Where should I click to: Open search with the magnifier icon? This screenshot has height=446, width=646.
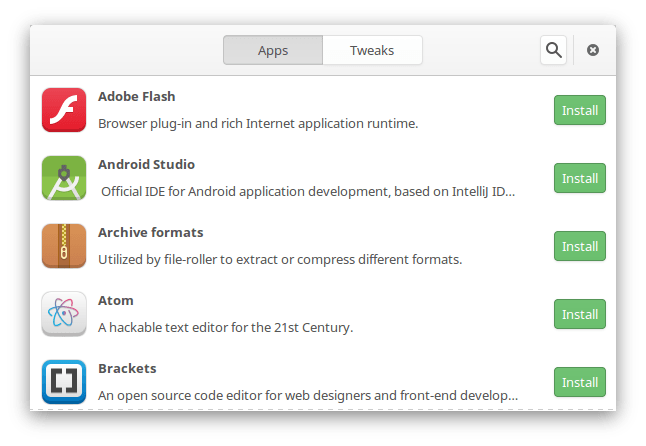click(x=553, y=50)
